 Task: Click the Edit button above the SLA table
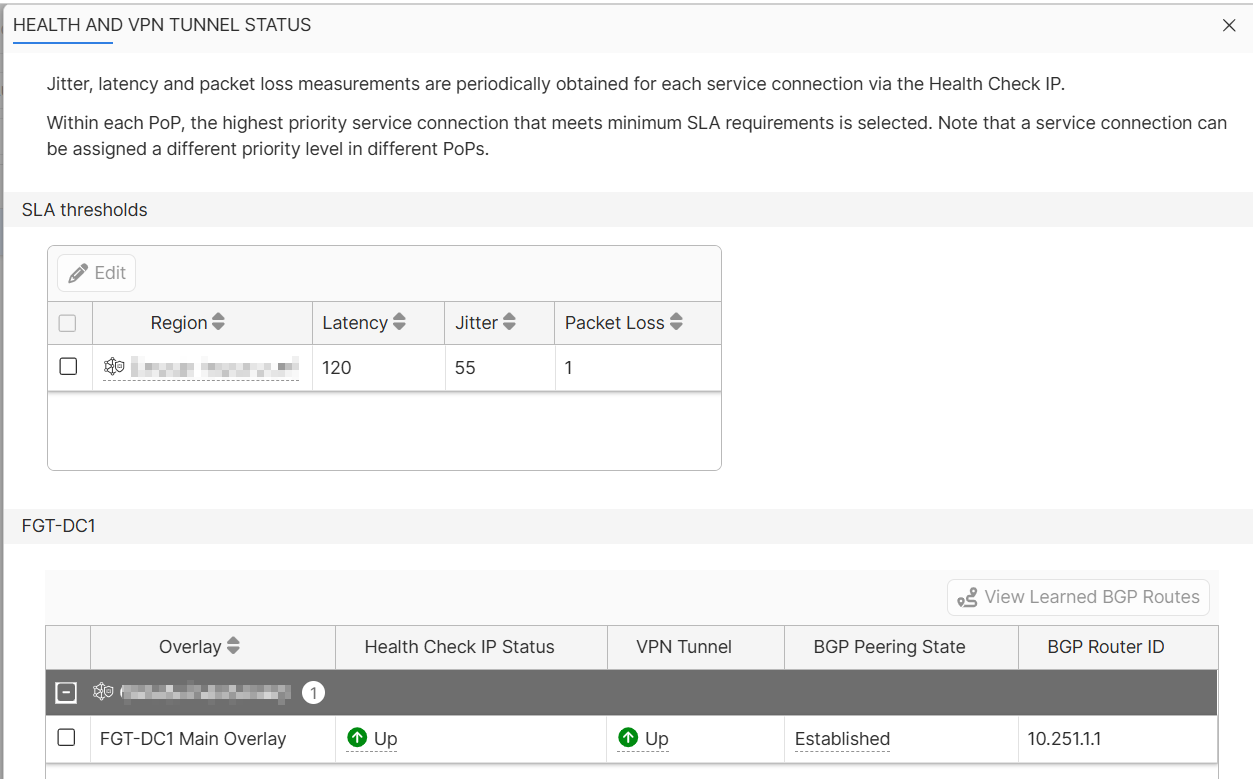95,272
